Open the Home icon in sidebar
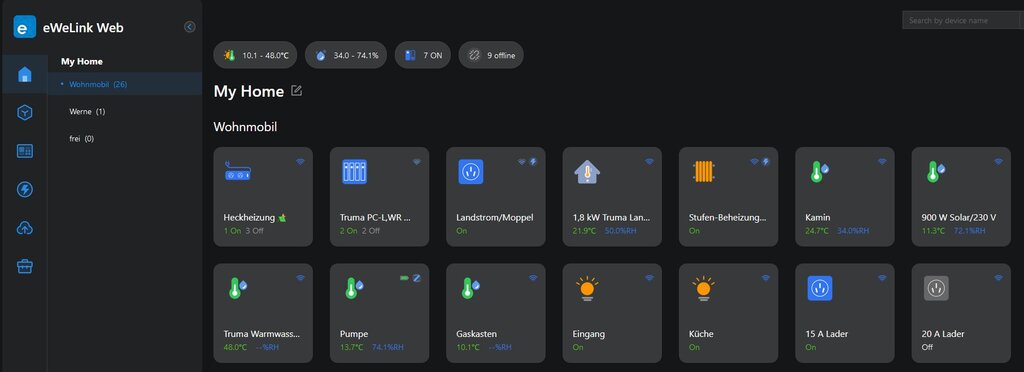 [24, 74]
